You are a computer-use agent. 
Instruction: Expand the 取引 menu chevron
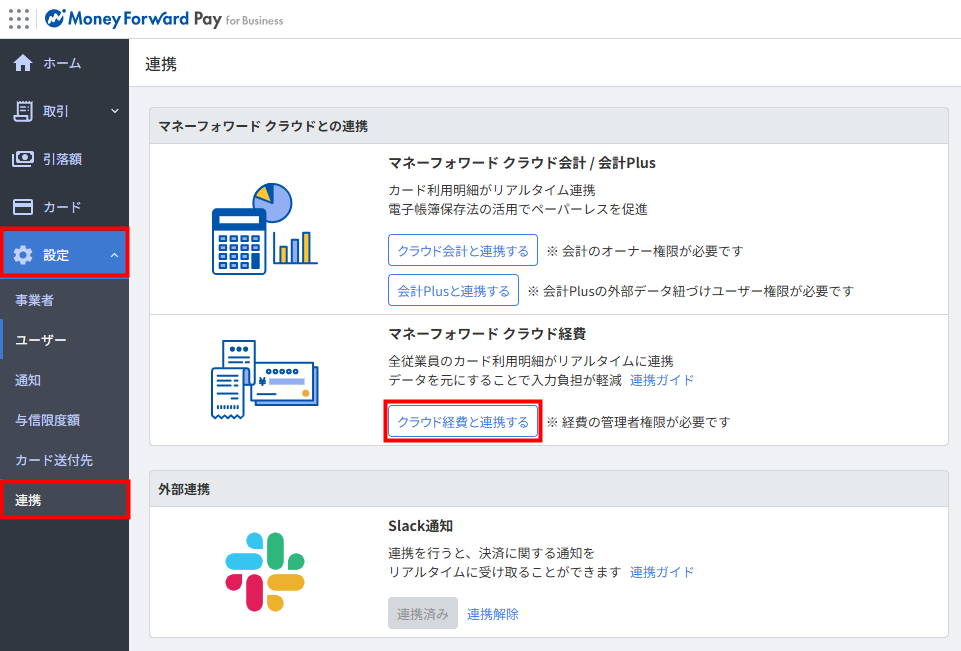click(115, 111)
